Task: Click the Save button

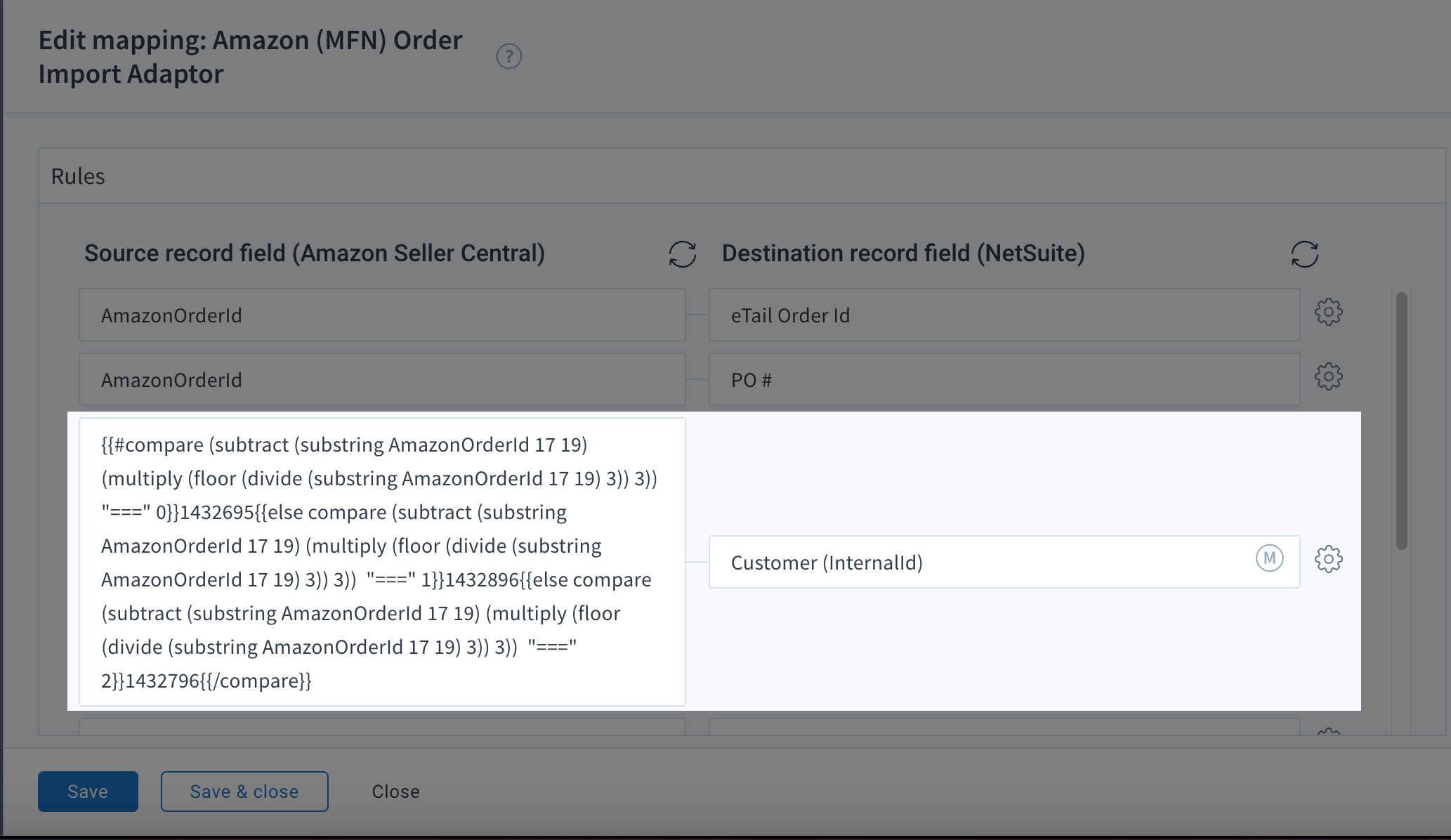Action: tap(88, 792)
